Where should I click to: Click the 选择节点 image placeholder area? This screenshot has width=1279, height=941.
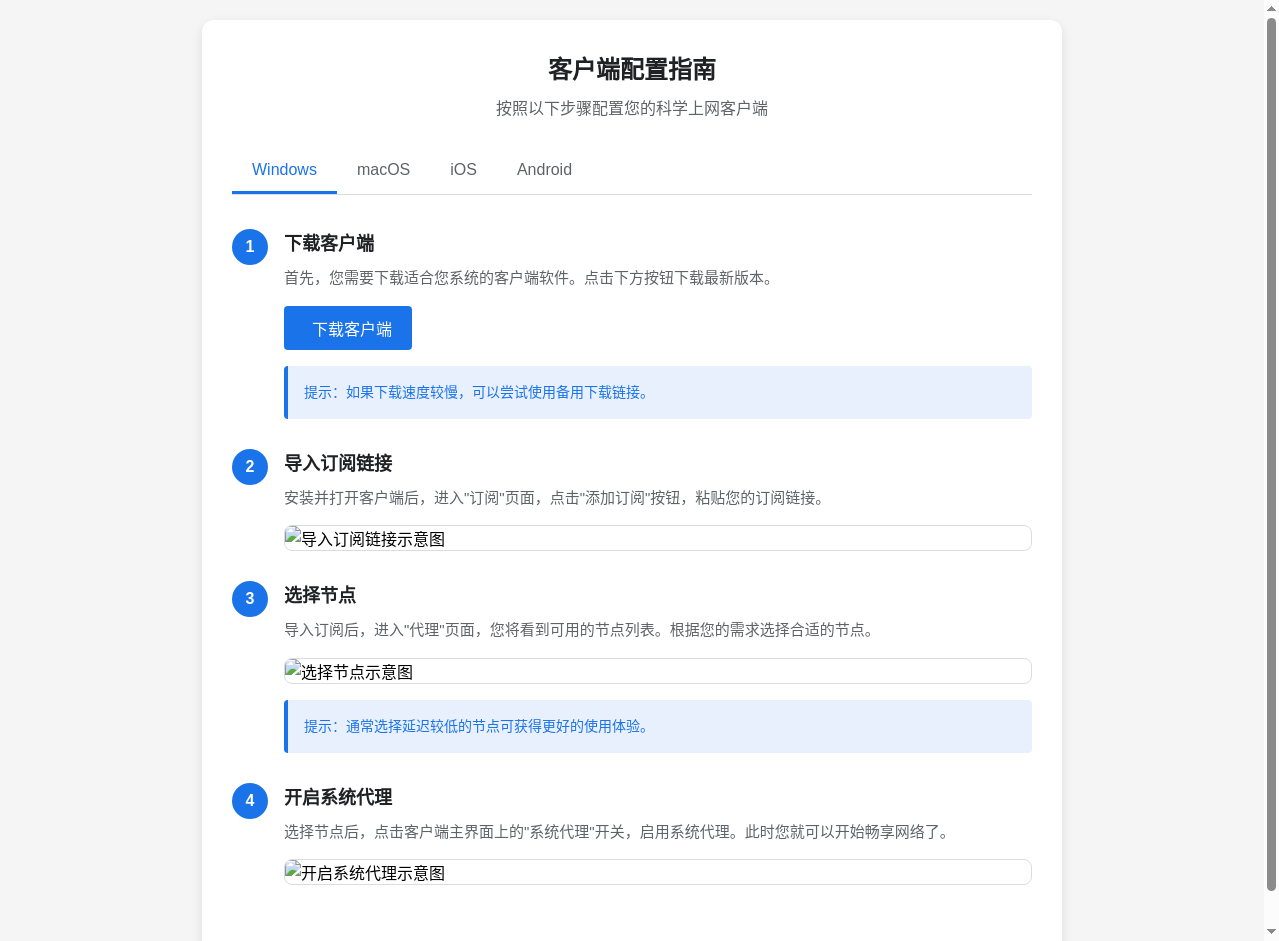(x=657, y=671)
